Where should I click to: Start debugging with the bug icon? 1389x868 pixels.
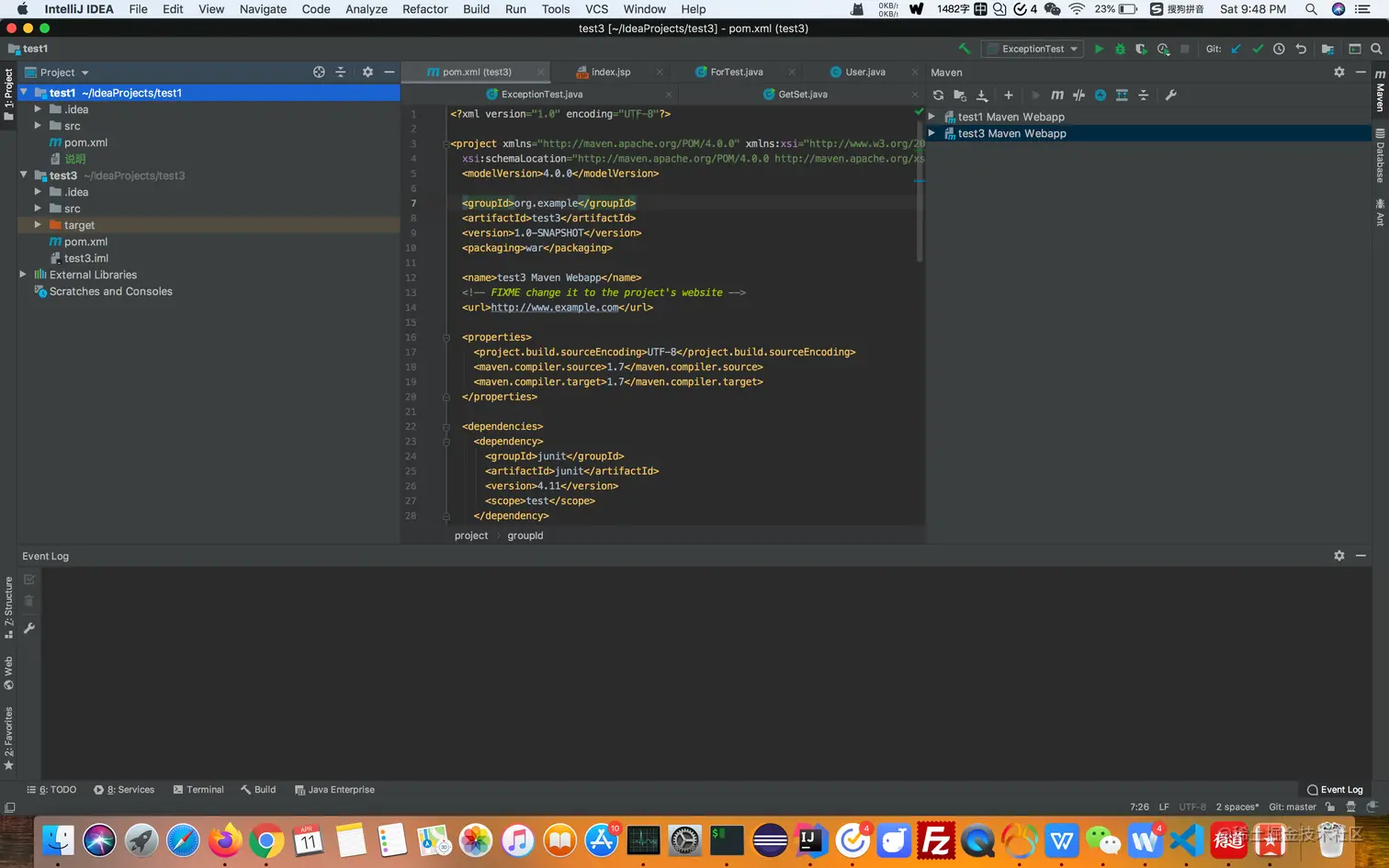[x=1120, y=49]
